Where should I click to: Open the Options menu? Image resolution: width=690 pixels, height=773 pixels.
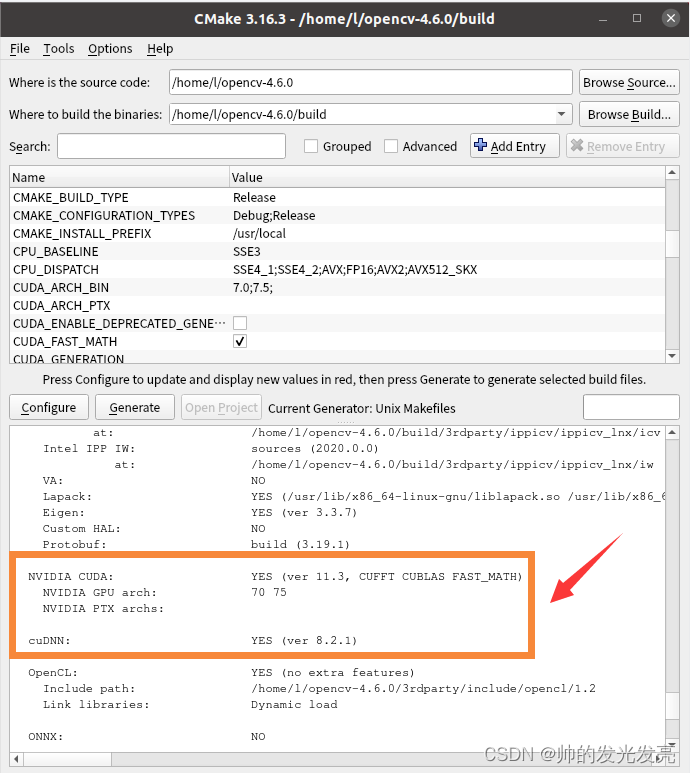[x=110, y=48]
